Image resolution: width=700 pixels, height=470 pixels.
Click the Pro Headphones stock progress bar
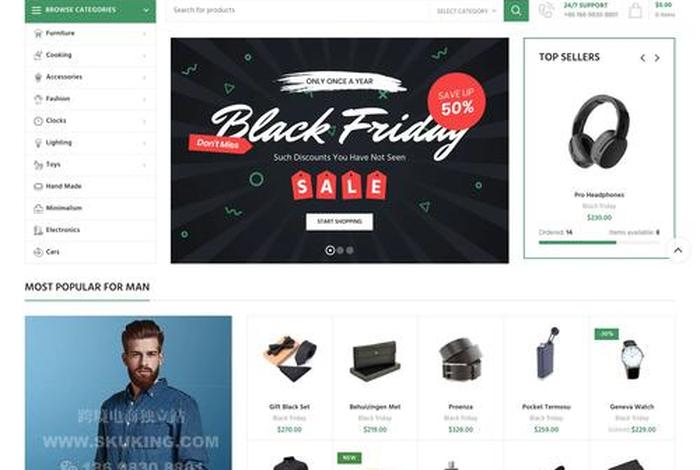coord(599,242)
